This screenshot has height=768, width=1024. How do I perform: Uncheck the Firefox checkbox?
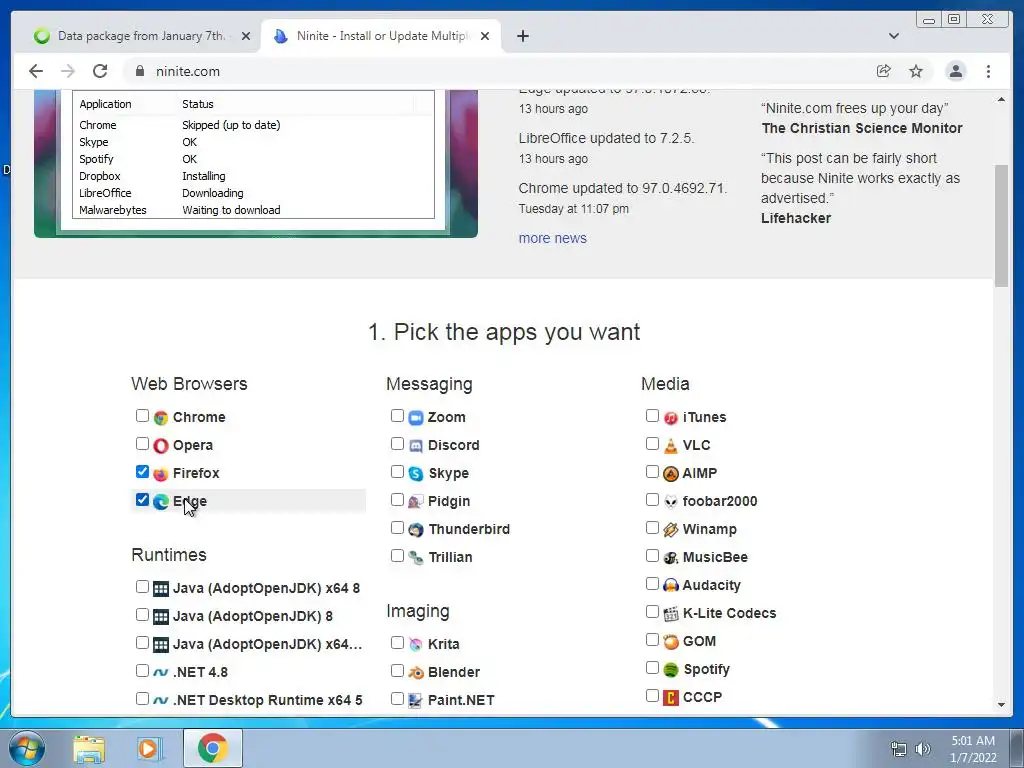(142, 472)
